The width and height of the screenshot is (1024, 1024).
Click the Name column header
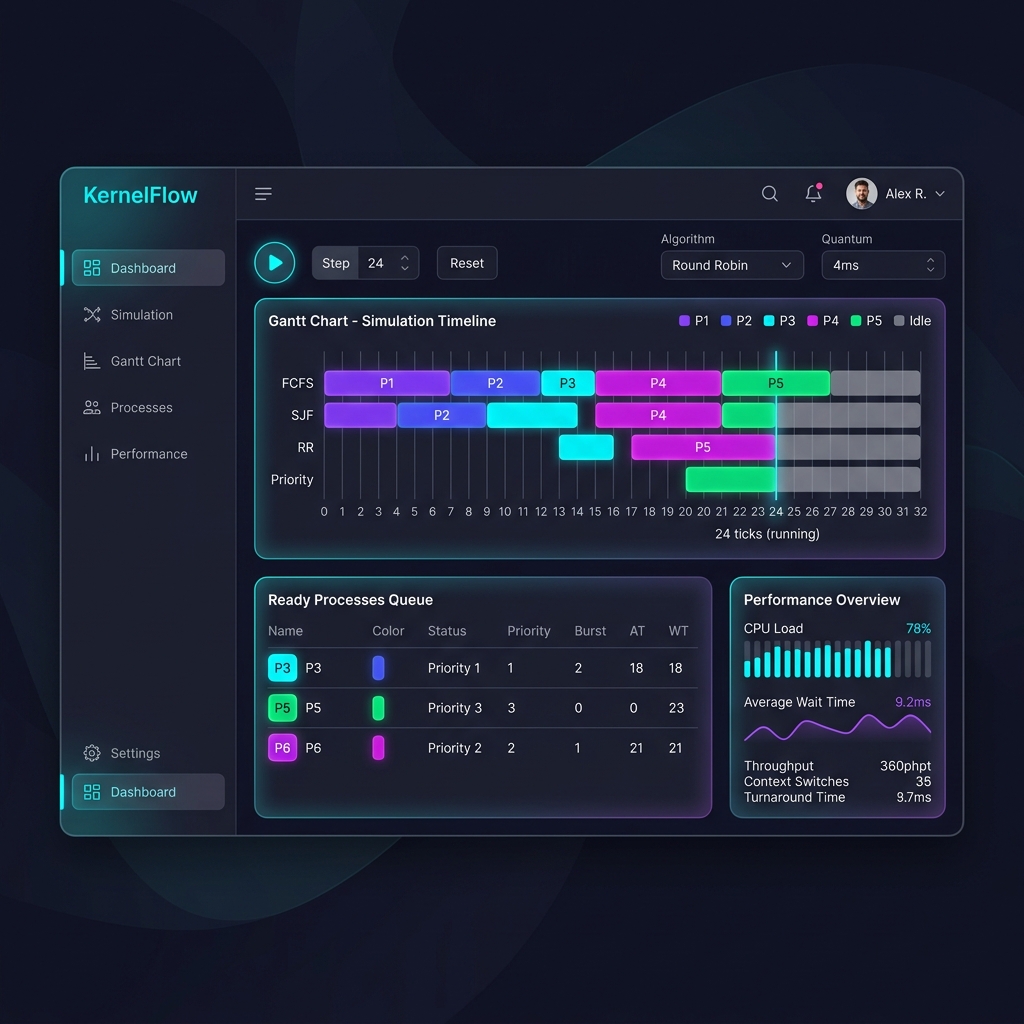[x=285, y=631]
